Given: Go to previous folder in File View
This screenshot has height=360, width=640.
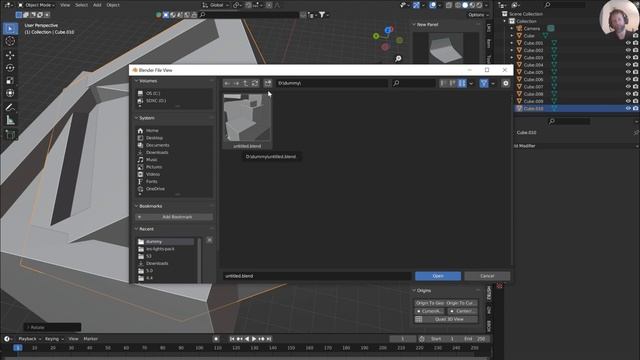Looking at the screenshot, I should click(227, 83).
